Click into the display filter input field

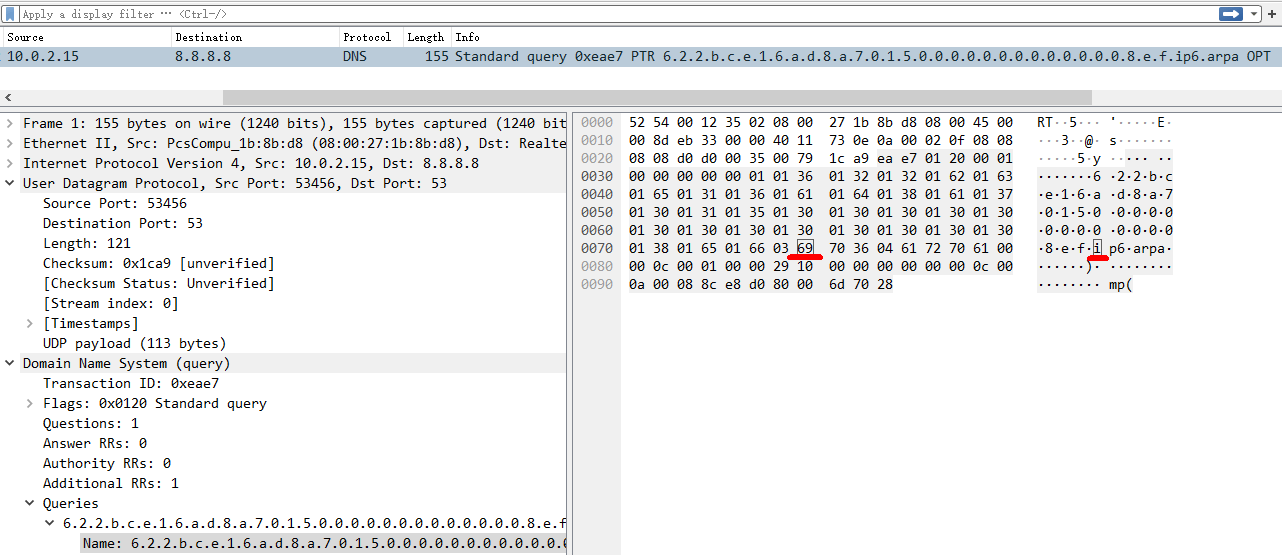pyautogui.click(x=600, y=14)
